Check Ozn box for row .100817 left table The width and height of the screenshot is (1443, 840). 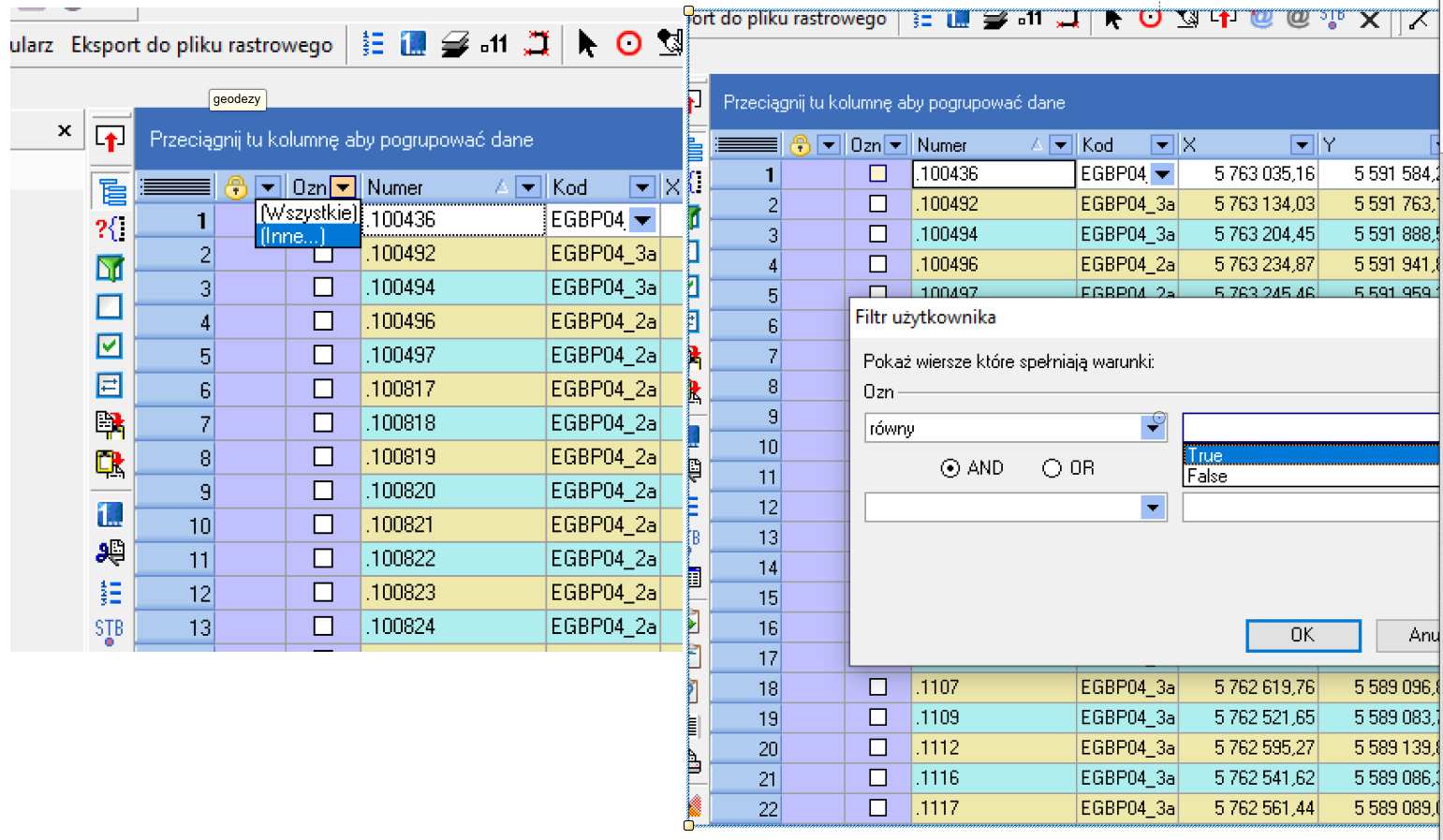click(x=323, y=389)
